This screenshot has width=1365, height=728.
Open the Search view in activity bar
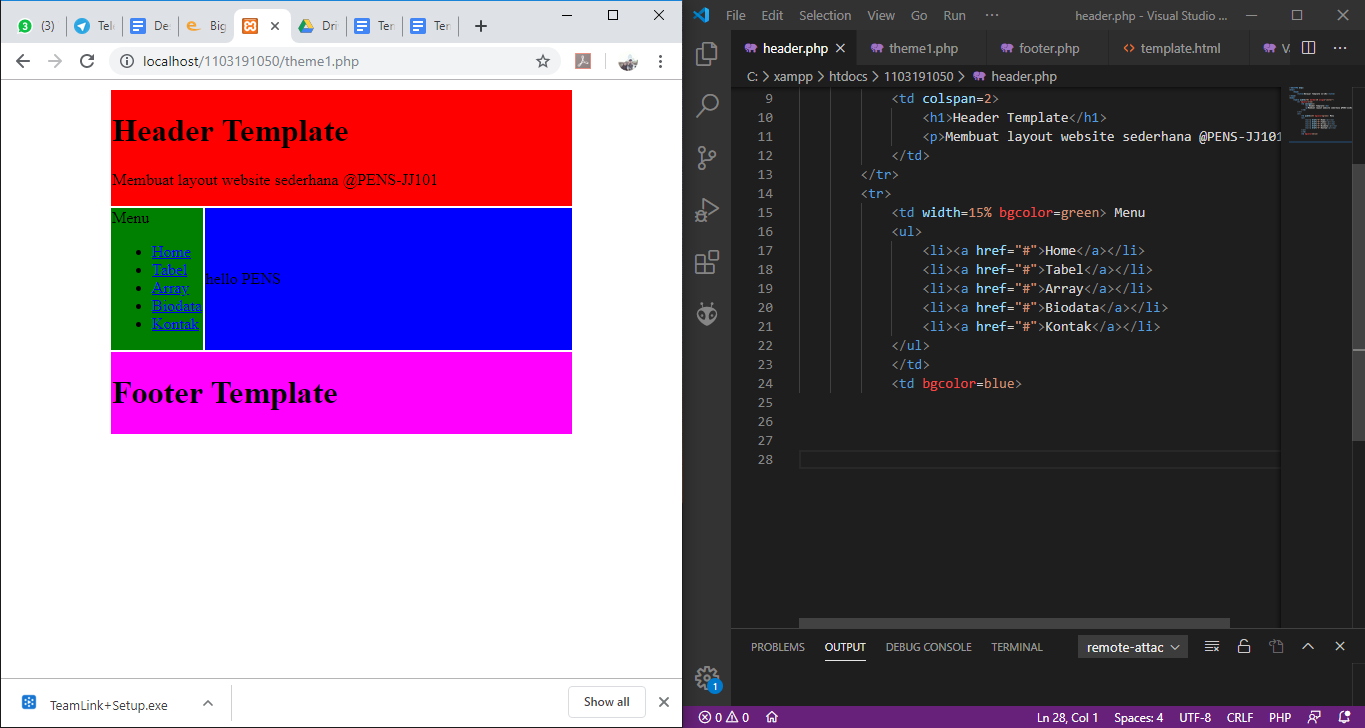[707, 105]
